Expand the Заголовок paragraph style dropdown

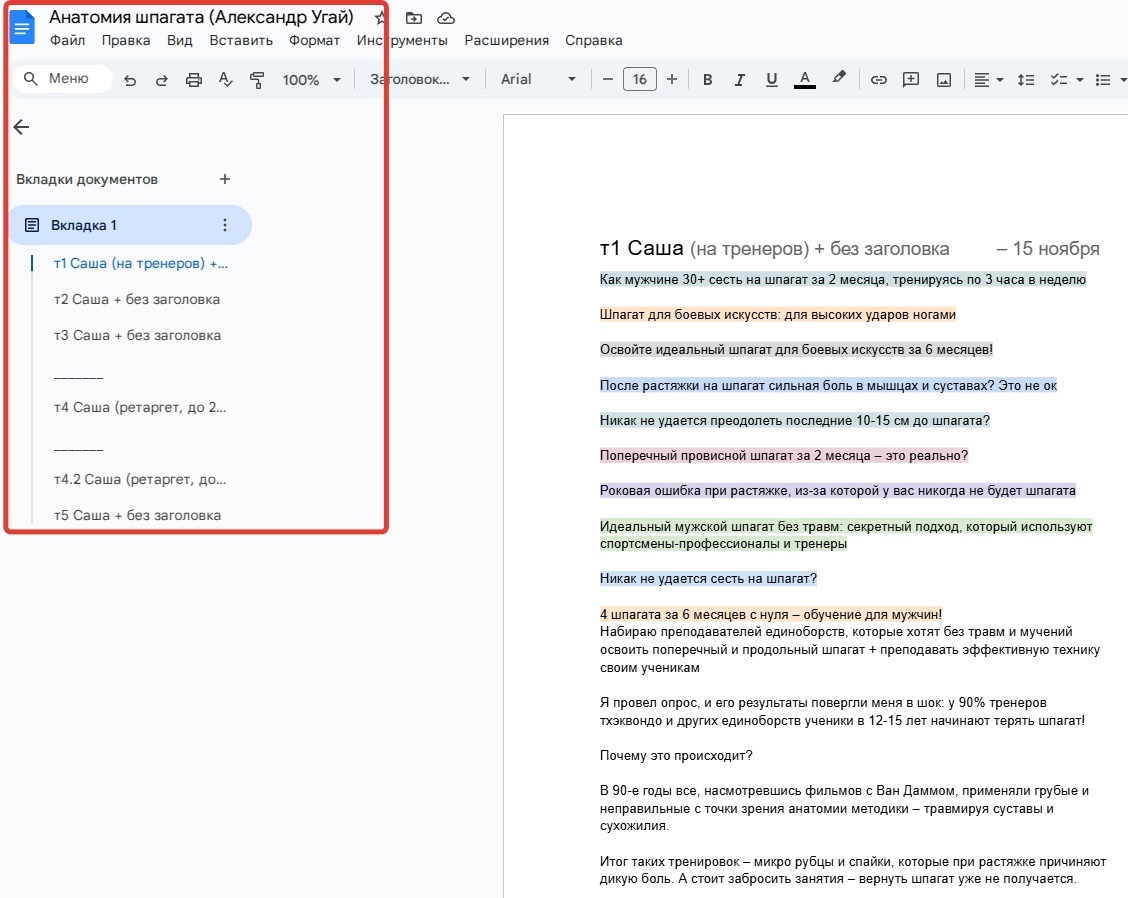pyautogui.click(x=419, y=80)
